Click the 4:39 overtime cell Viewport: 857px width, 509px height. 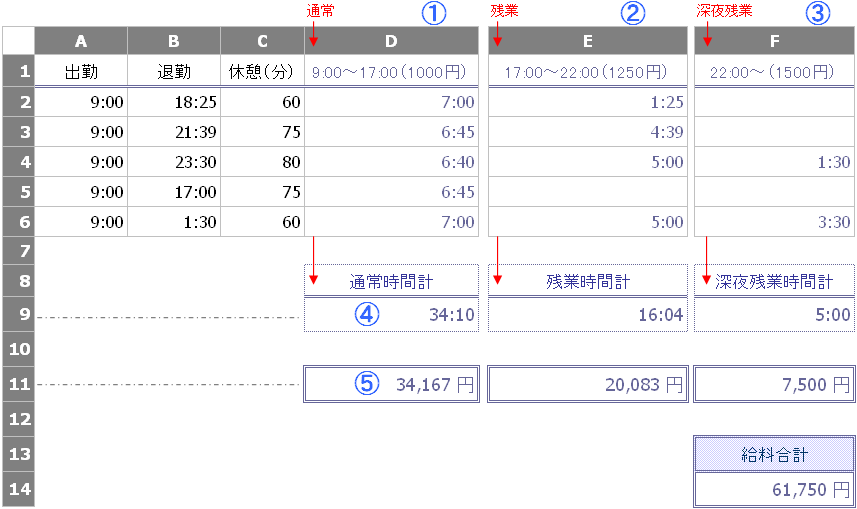(588, 132)
